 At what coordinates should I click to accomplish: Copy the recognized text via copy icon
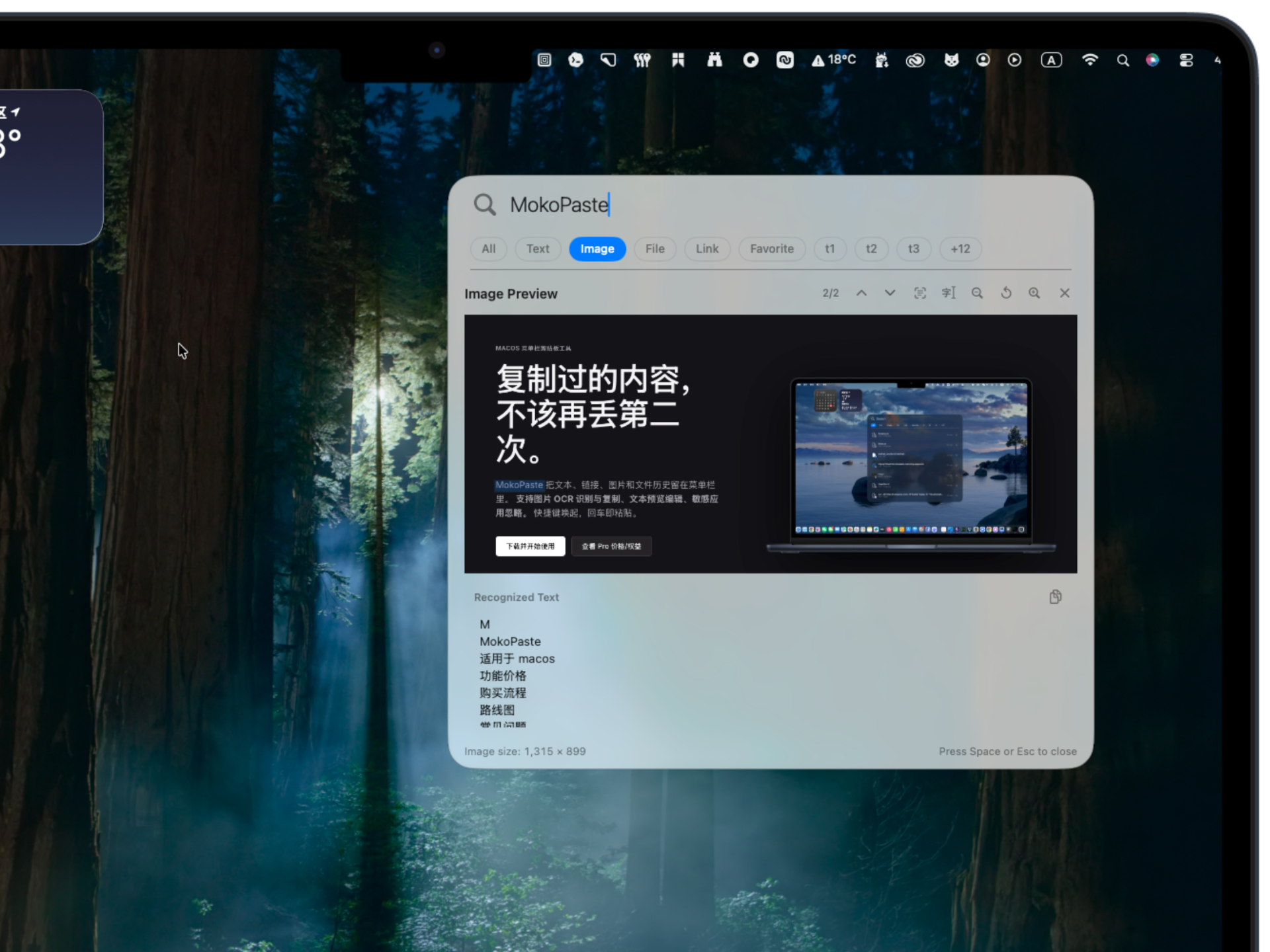1056,596
